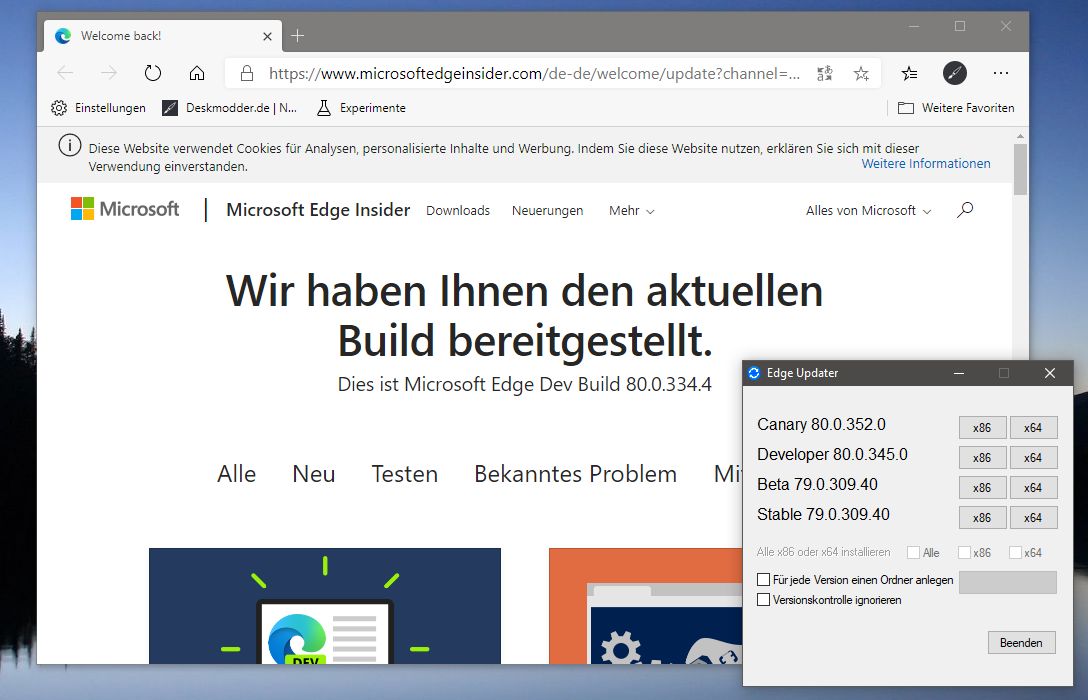Open the Neuerungen navigation link
The height and width of the screenshot is (700, 1088).
pos(547,210)
